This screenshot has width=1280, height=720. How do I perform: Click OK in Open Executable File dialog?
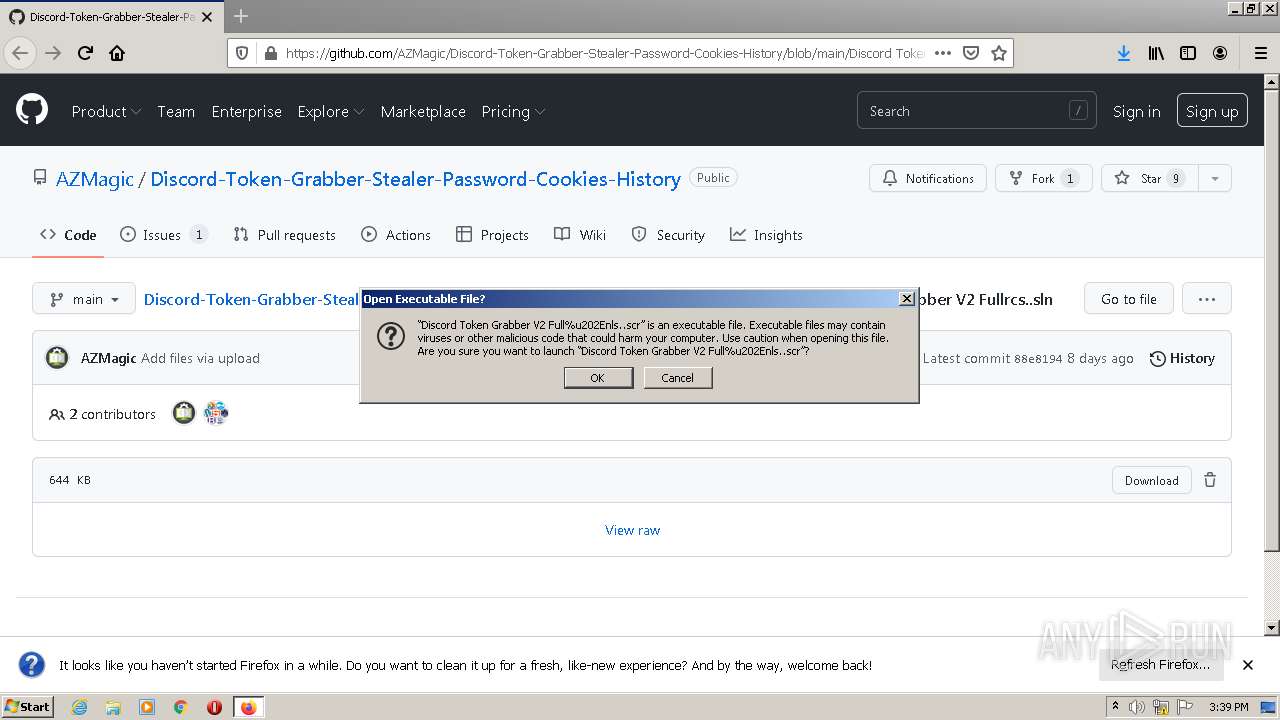tap(598, 378)
